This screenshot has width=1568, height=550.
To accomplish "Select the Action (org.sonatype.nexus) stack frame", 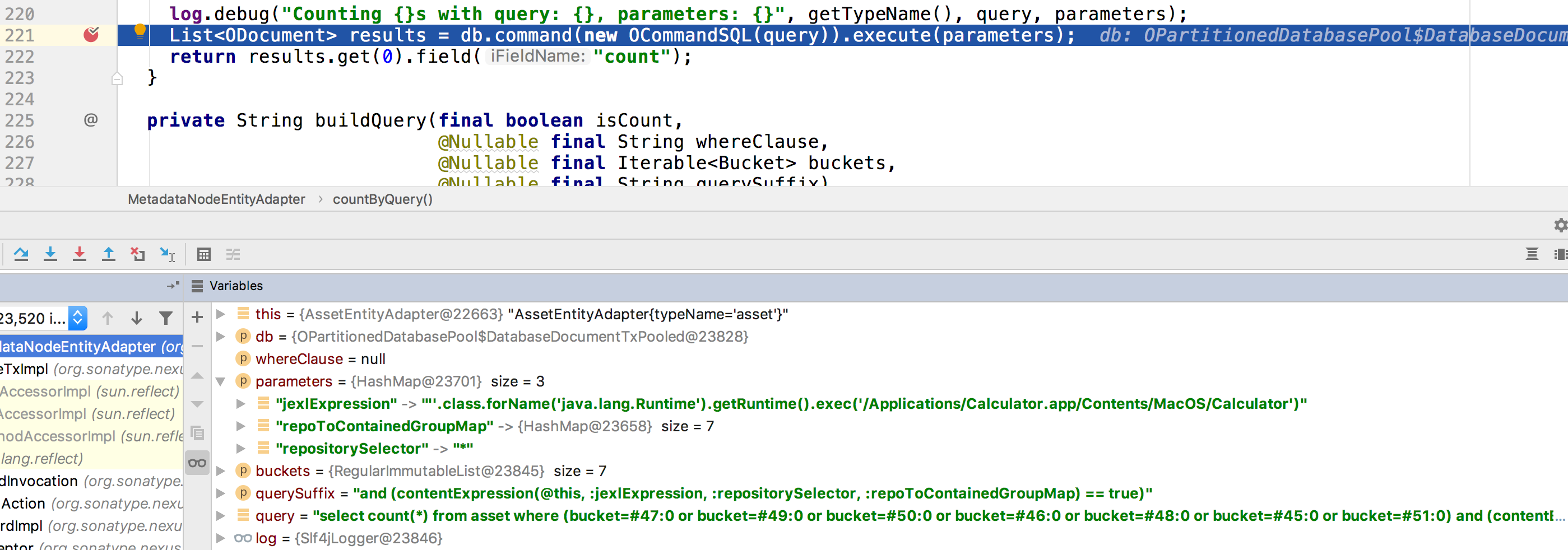I will [91, 504].
